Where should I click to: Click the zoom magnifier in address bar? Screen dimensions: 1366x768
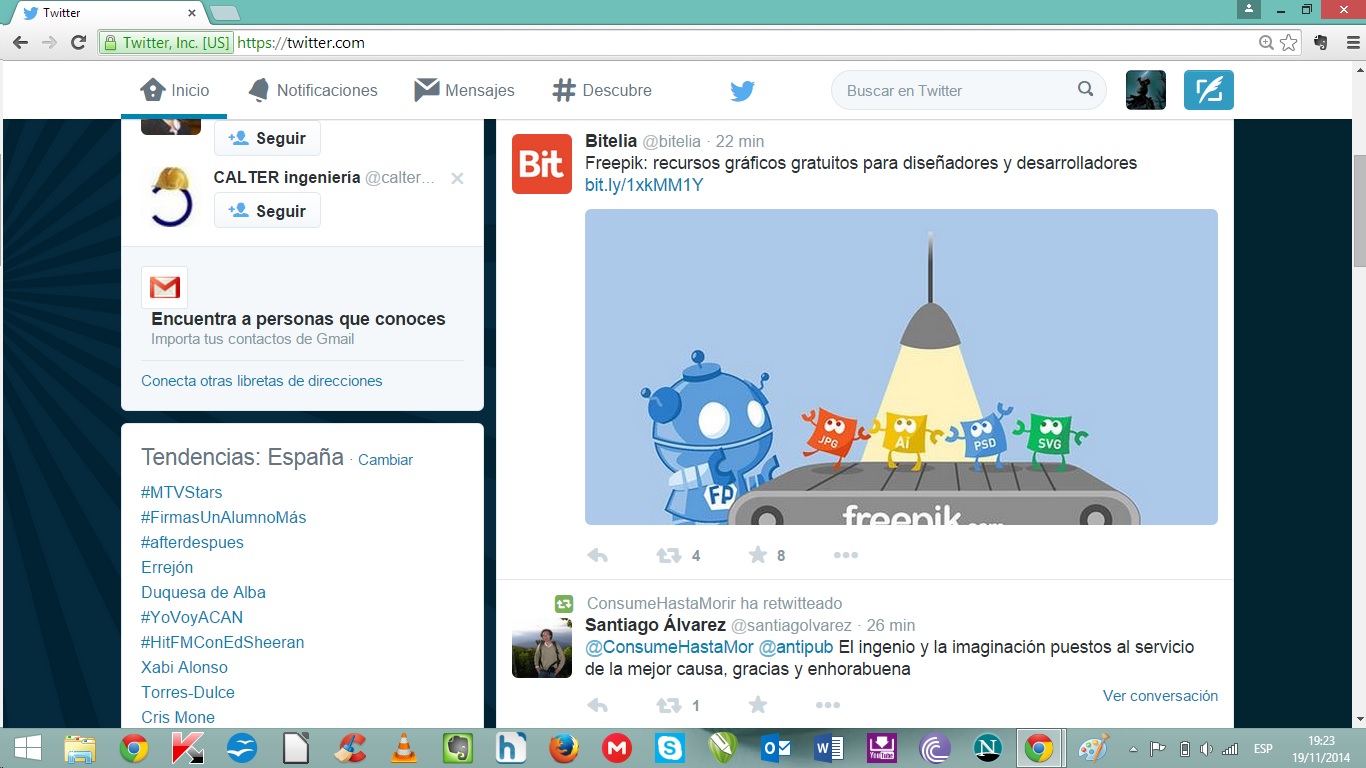pyautogui.click(x=1266, y=43)
